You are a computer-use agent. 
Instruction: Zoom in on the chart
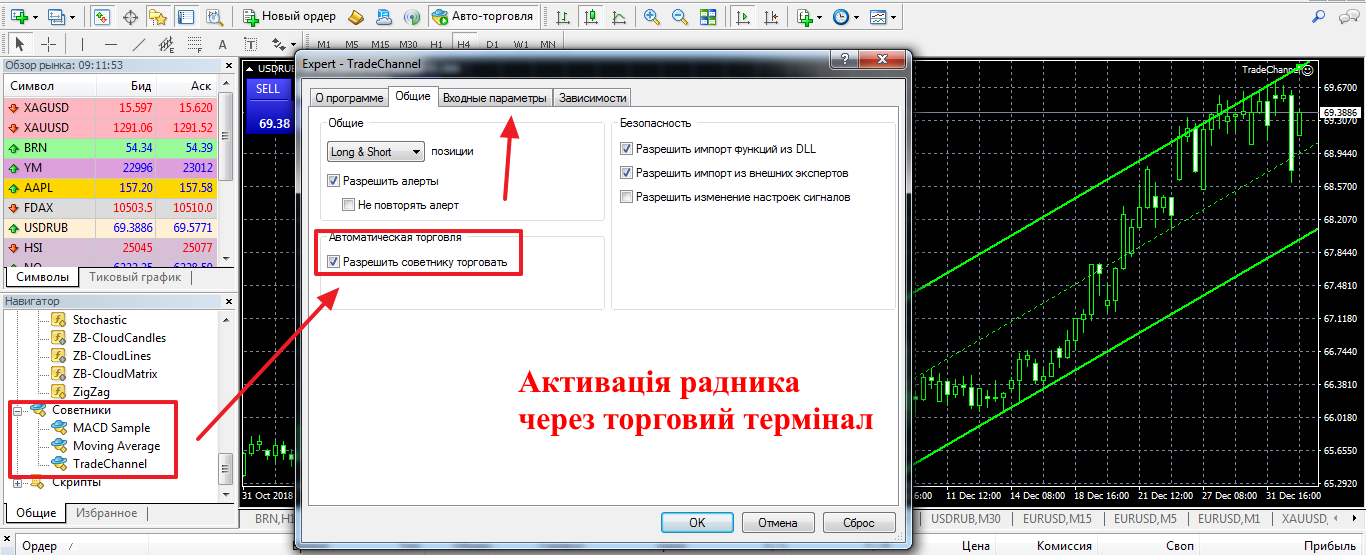(x=652, y=17)
